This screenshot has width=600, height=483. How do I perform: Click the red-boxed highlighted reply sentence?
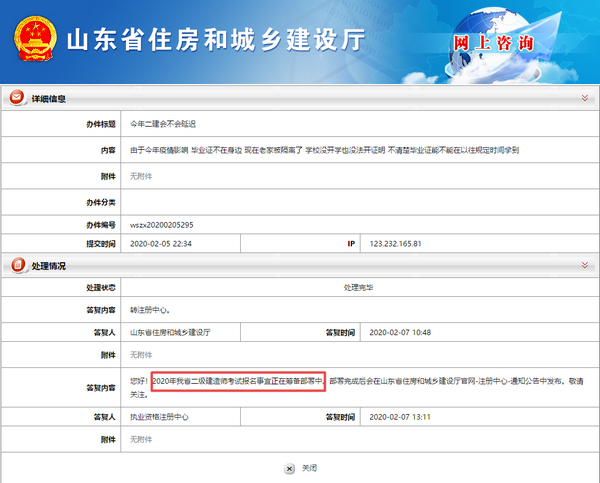pos(238,381)
